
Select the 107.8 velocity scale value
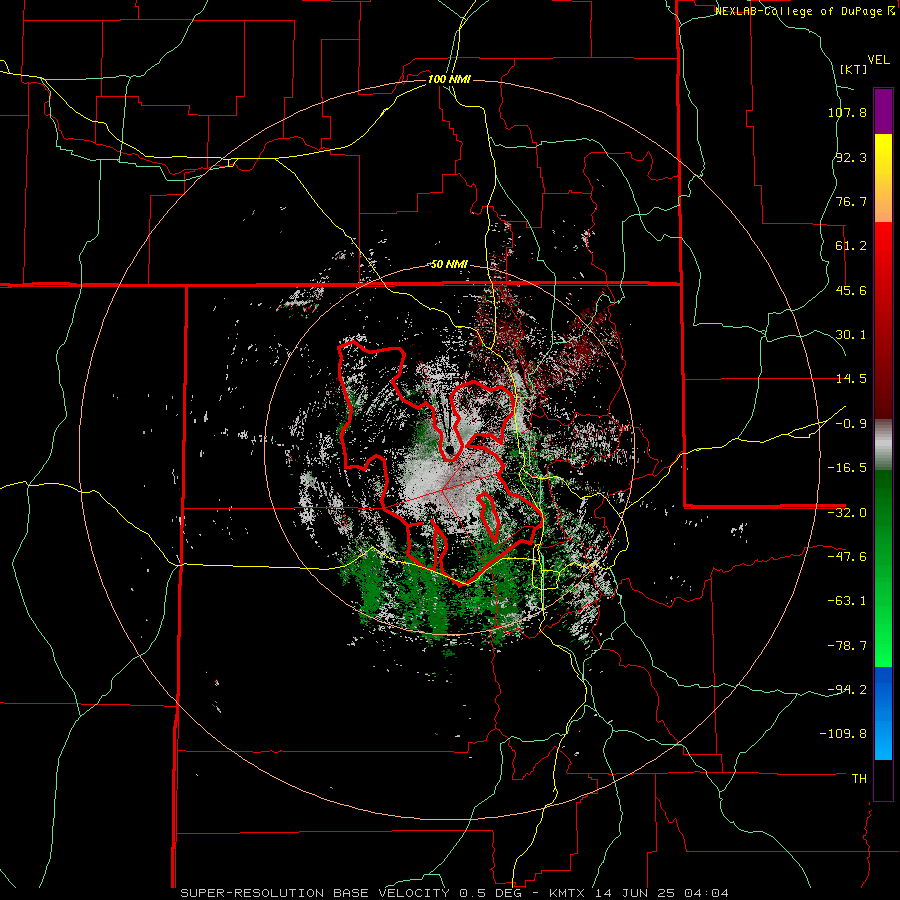pos(847,112)
